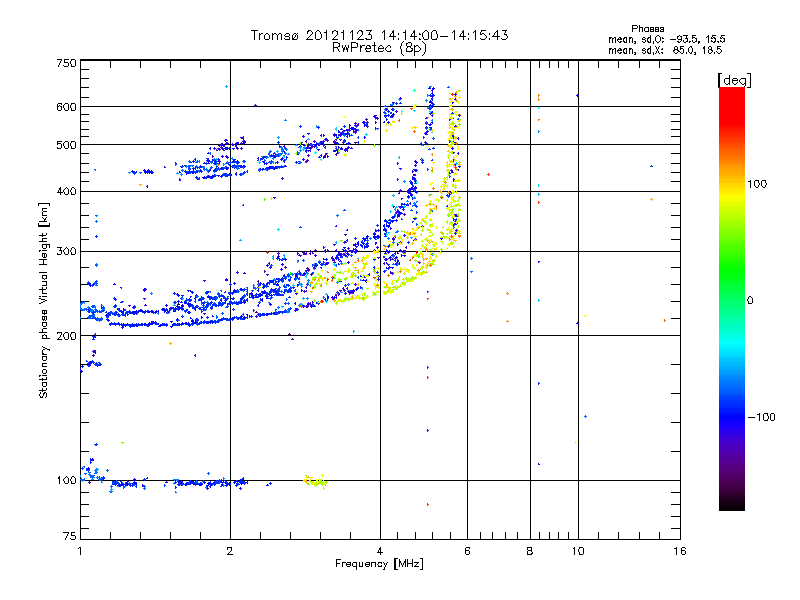Click the '200' y-axis tick label

[66, 336]
